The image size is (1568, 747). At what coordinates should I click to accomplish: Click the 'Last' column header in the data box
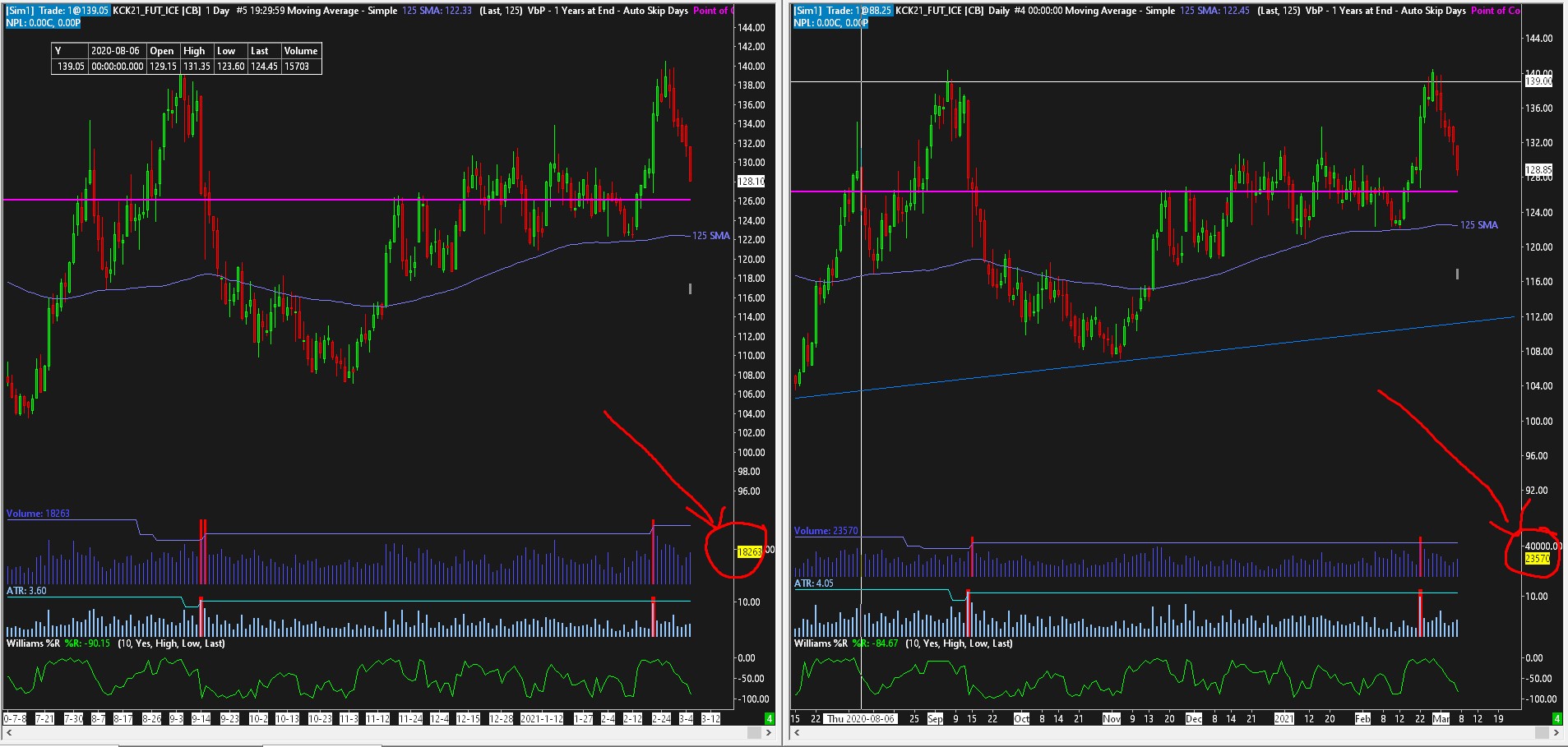[x=260, y=51]
